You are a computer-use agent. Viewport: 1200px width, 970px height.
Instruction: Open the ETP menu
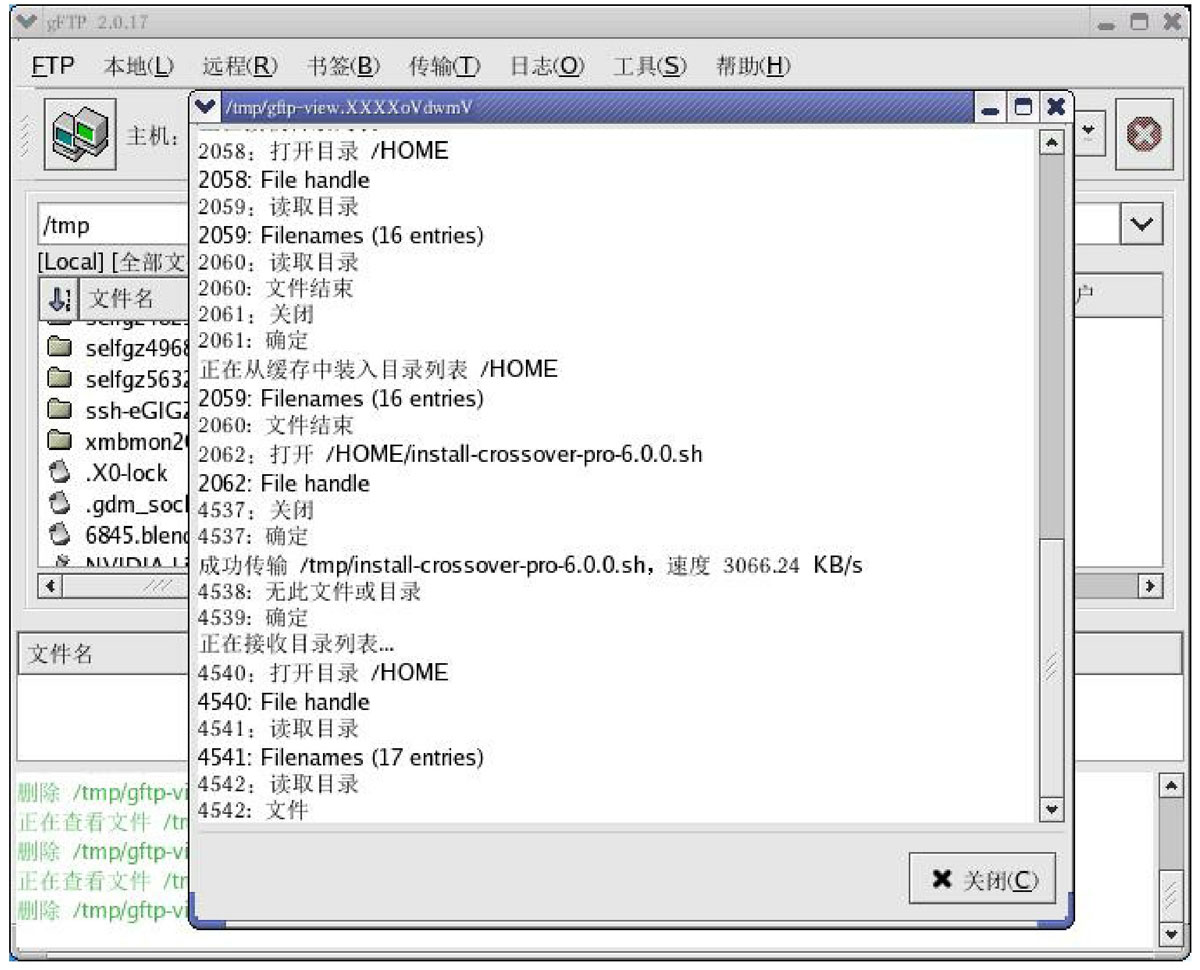pos(53,66)
